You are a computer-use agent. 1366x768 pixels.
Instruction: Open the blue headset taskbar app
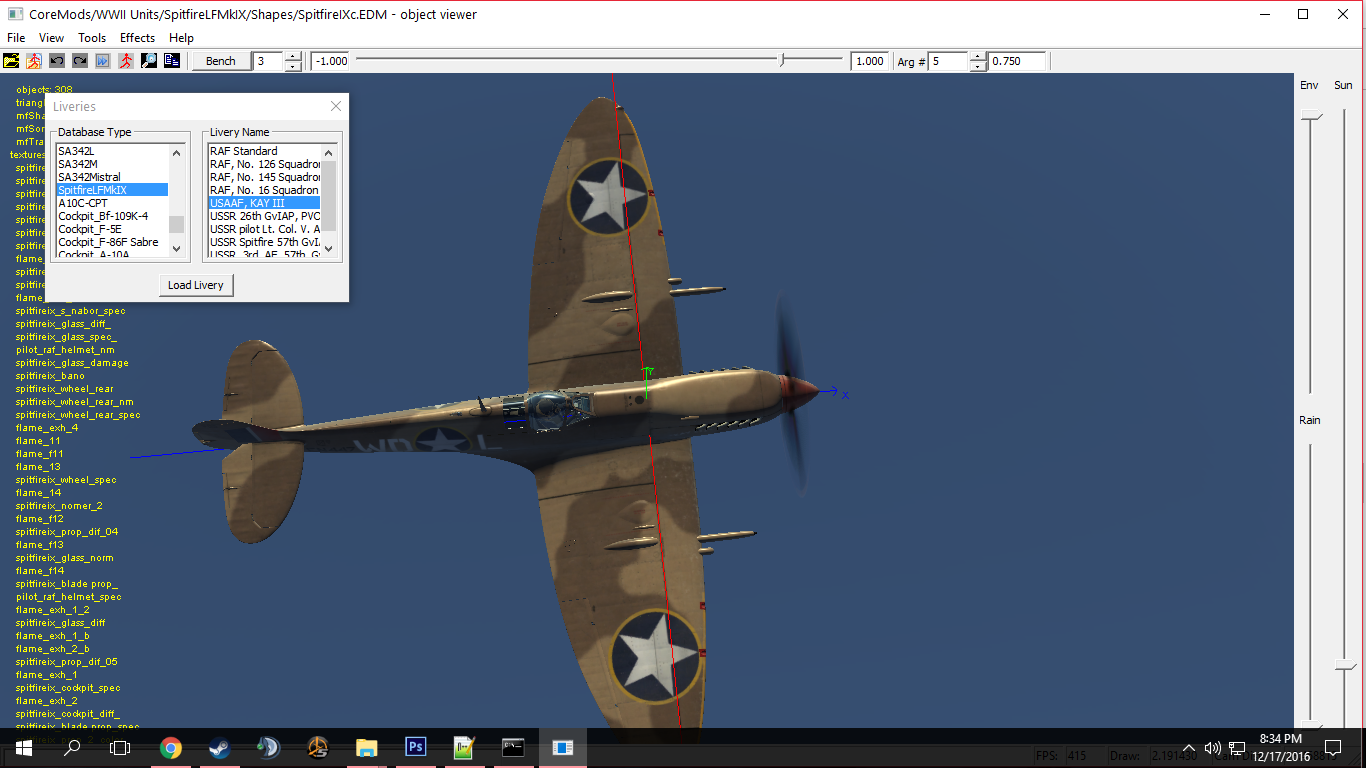coord(269,747)
